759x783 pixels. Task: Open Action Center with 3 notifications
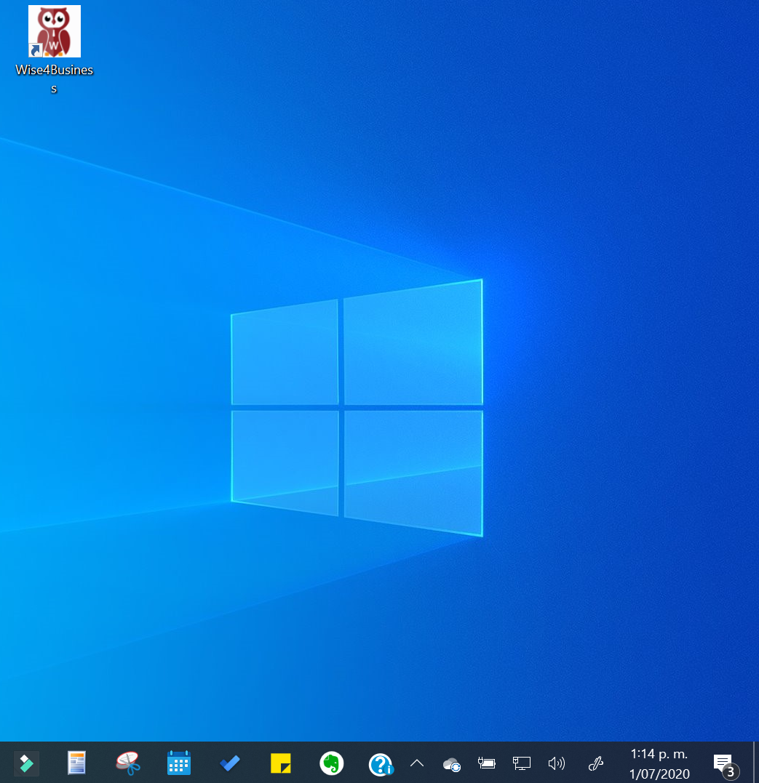coord(725,765)
